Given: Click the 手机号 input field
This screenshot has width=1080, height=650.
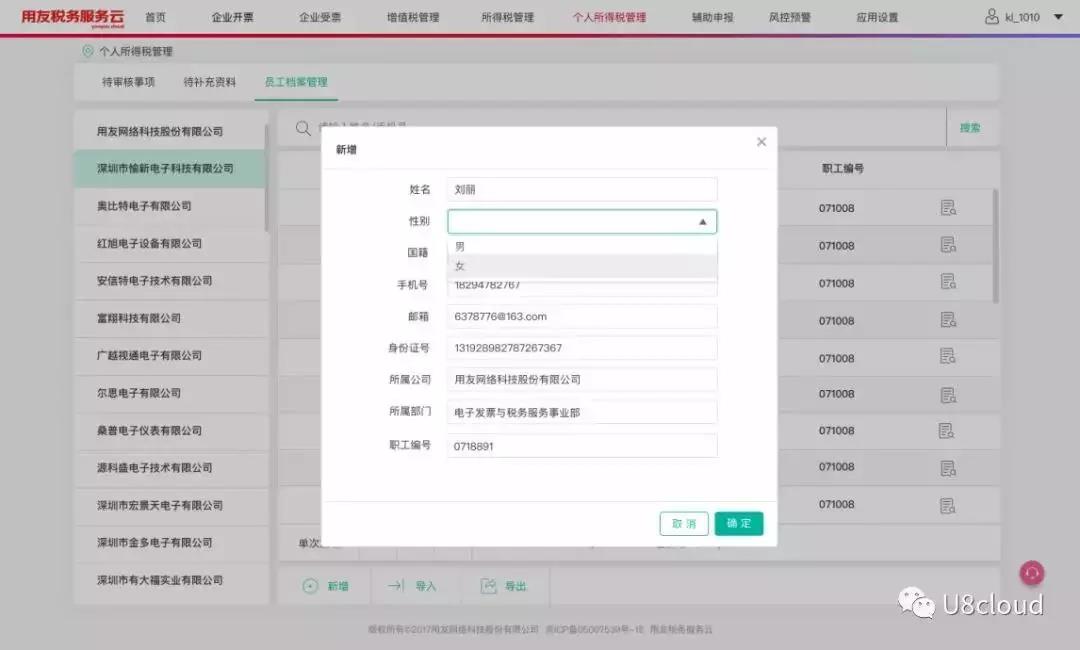Looking at the screenshot, I should [x=582, y=286].
